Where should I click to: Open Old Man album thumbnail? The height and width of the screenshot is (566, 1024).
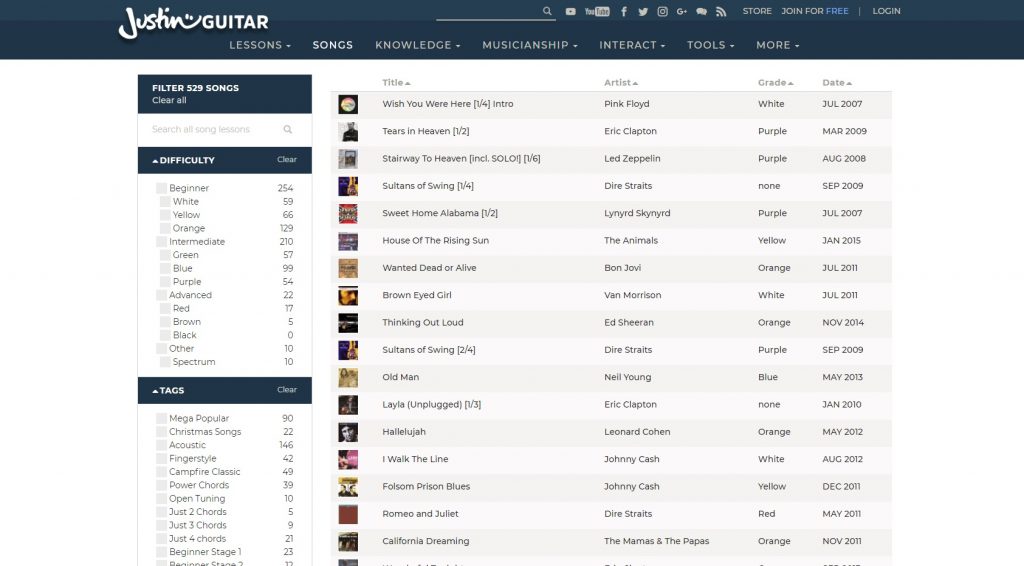pyautogui.click(x=348, y=377)
